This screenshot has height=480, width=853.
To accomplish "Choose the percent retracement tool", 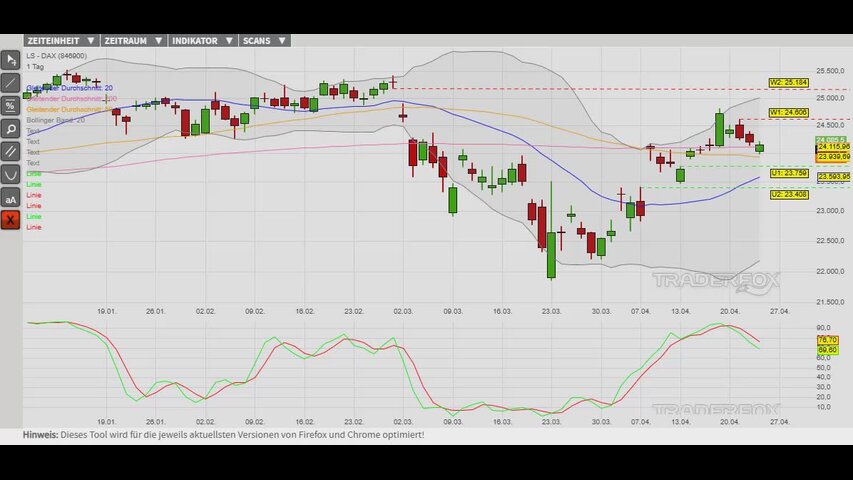I will click(x=11, y=105).
